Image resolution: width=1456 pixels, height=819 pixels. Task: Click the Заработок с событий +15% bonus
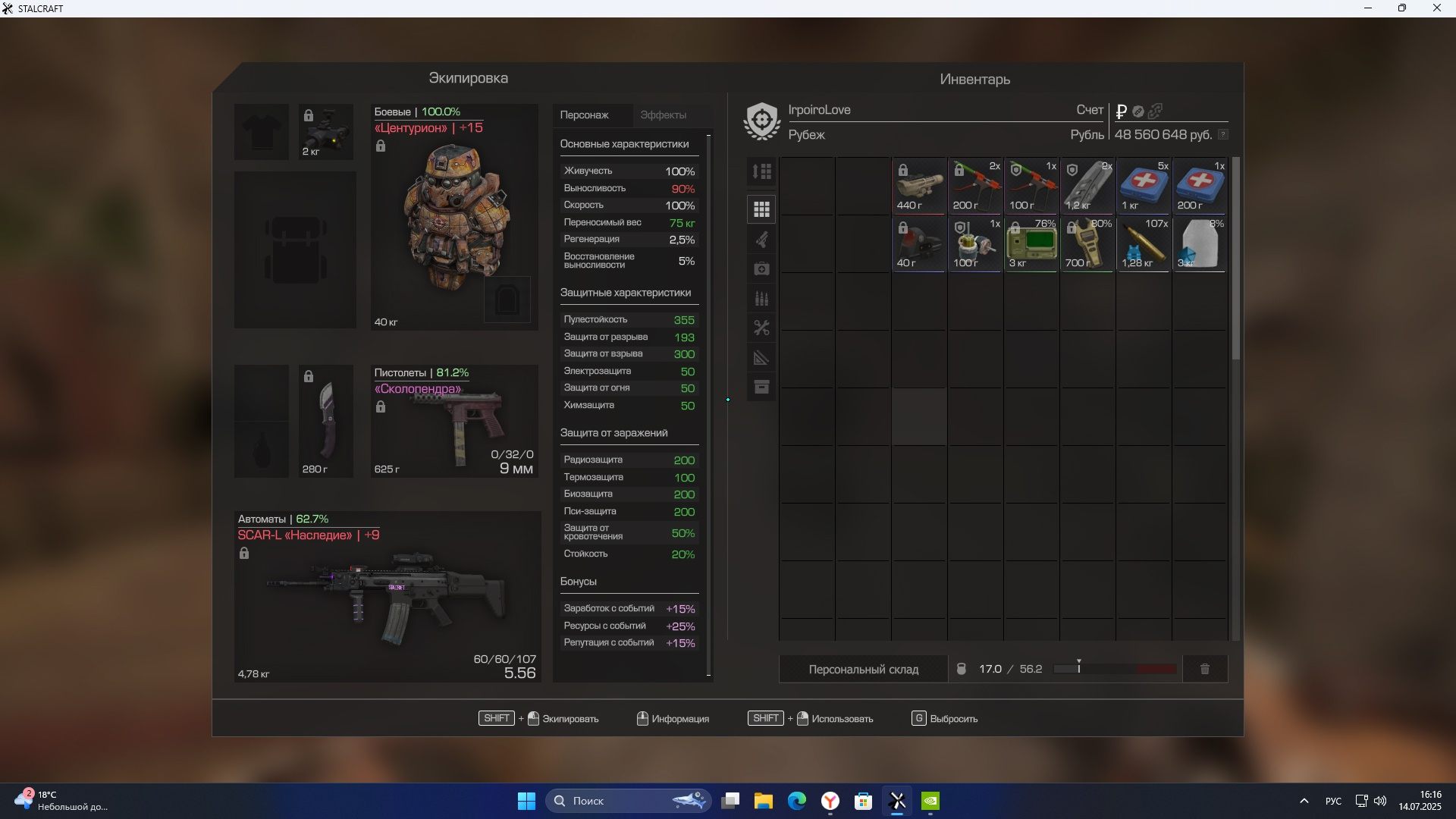(629, 609)
